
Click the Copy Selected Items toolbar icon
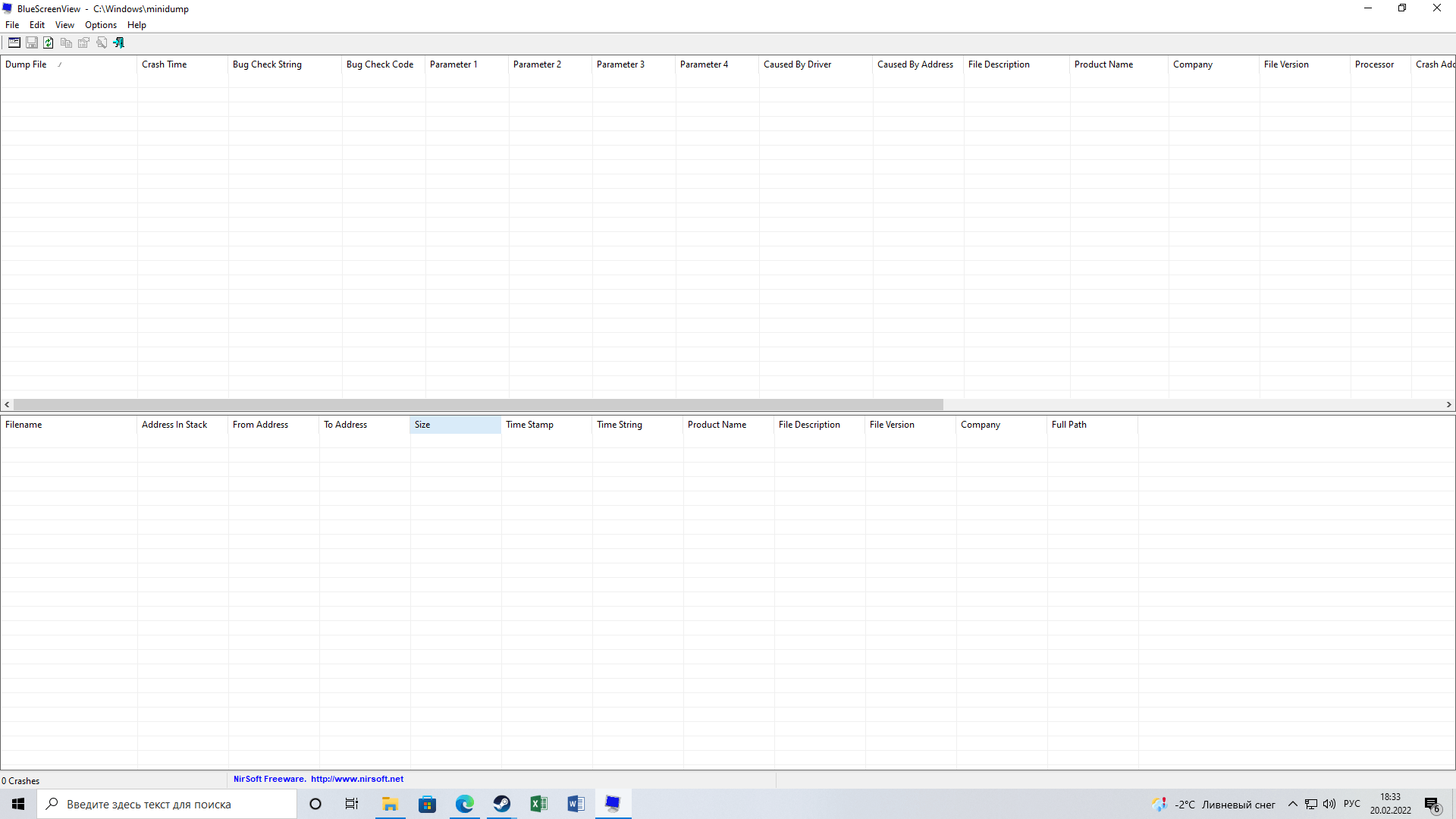[66, 42]
